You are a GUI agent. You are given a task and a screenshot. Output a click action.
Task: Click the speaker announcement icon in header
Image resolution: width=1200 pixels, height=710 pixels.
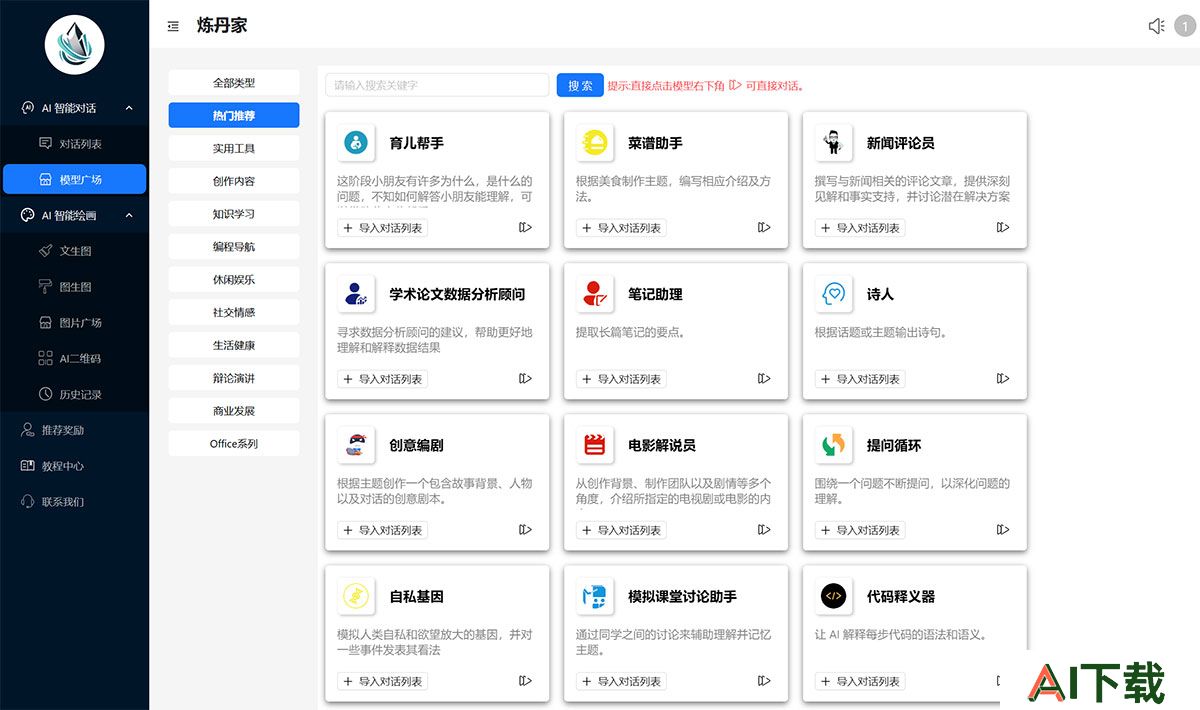click(1156, 26)
